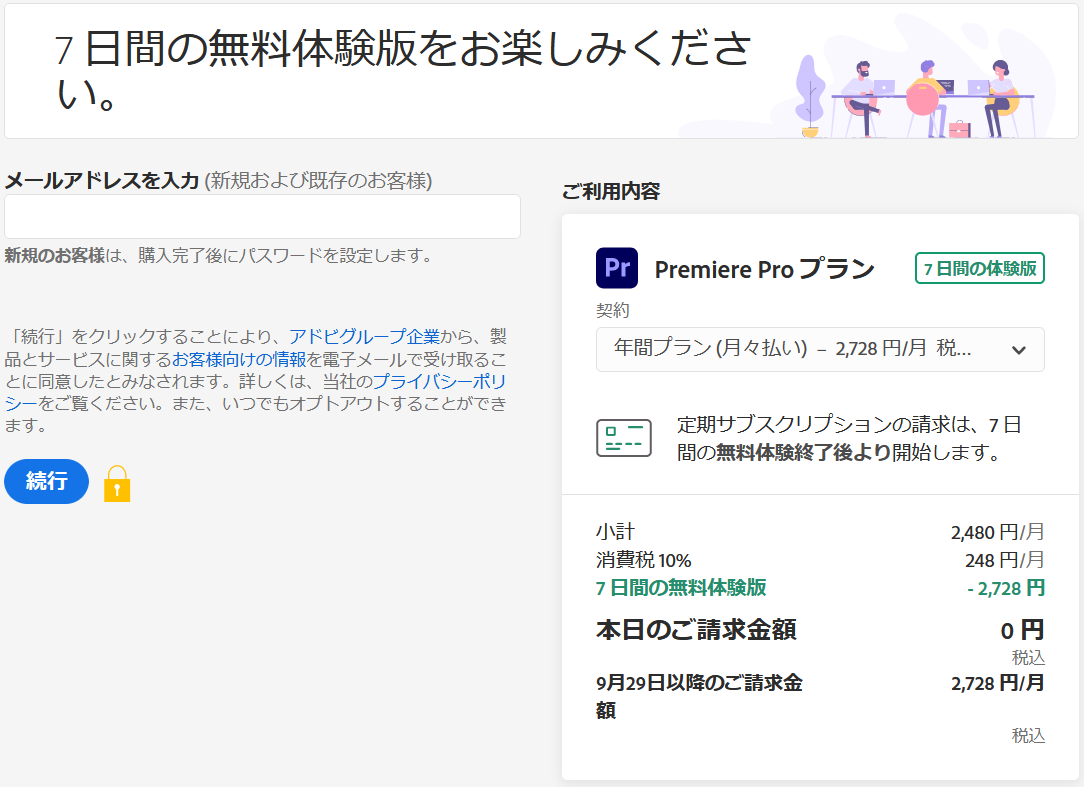Click the 本日のご請求金額 heading
Image resolution: width=1084 pixels, height=787 pixels.
(x=696, y=630)
